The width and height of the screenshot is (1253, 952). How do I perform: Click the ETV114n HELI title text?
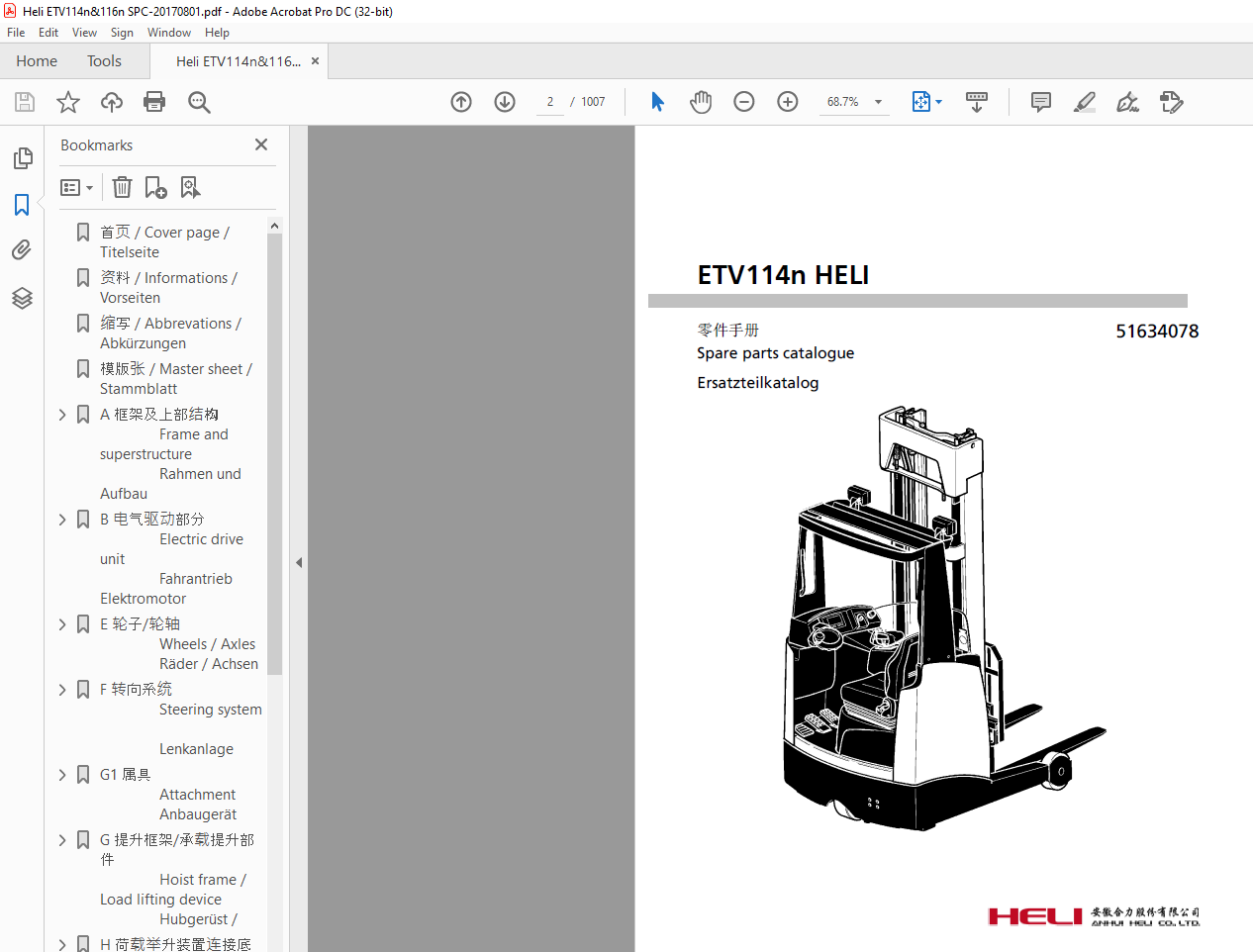pyautogui.click(x=783, y=275)
